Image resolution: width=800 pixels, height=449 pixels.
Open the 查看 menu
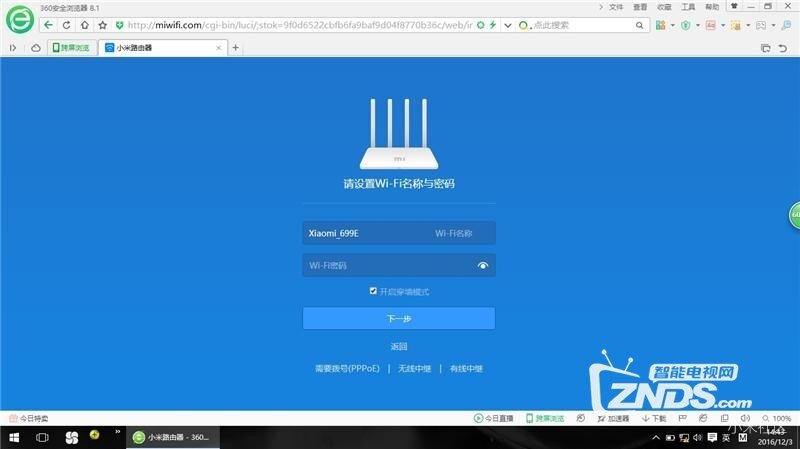point(640,7)
